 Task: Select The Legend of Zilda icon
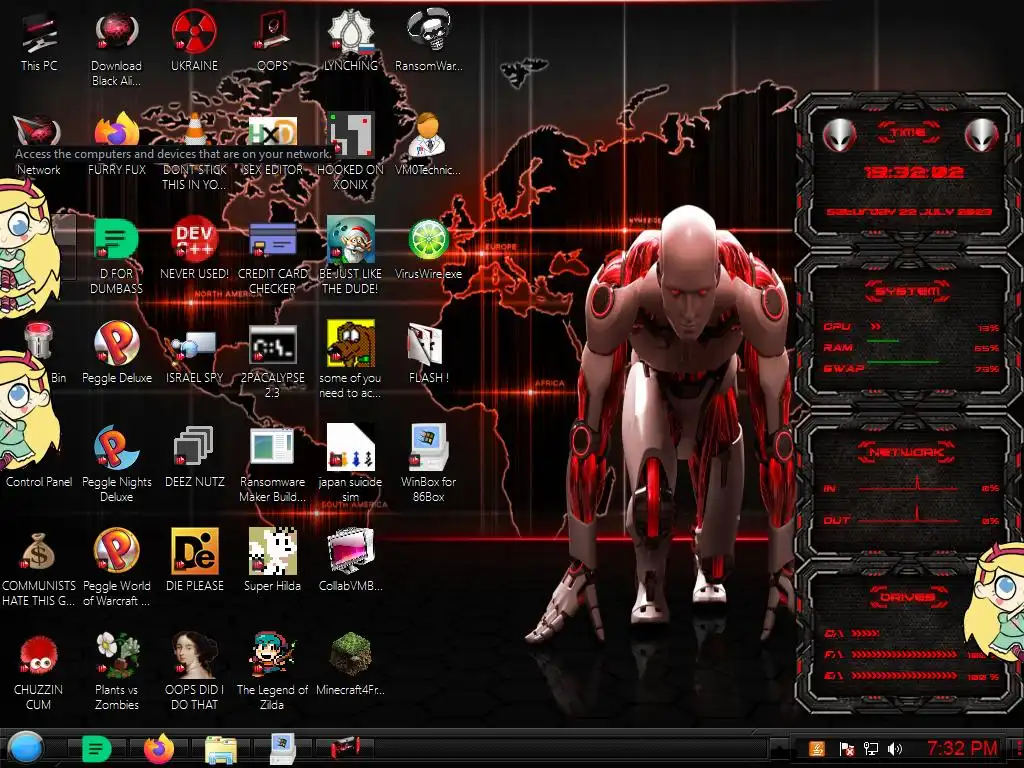[x=272, y=671]
